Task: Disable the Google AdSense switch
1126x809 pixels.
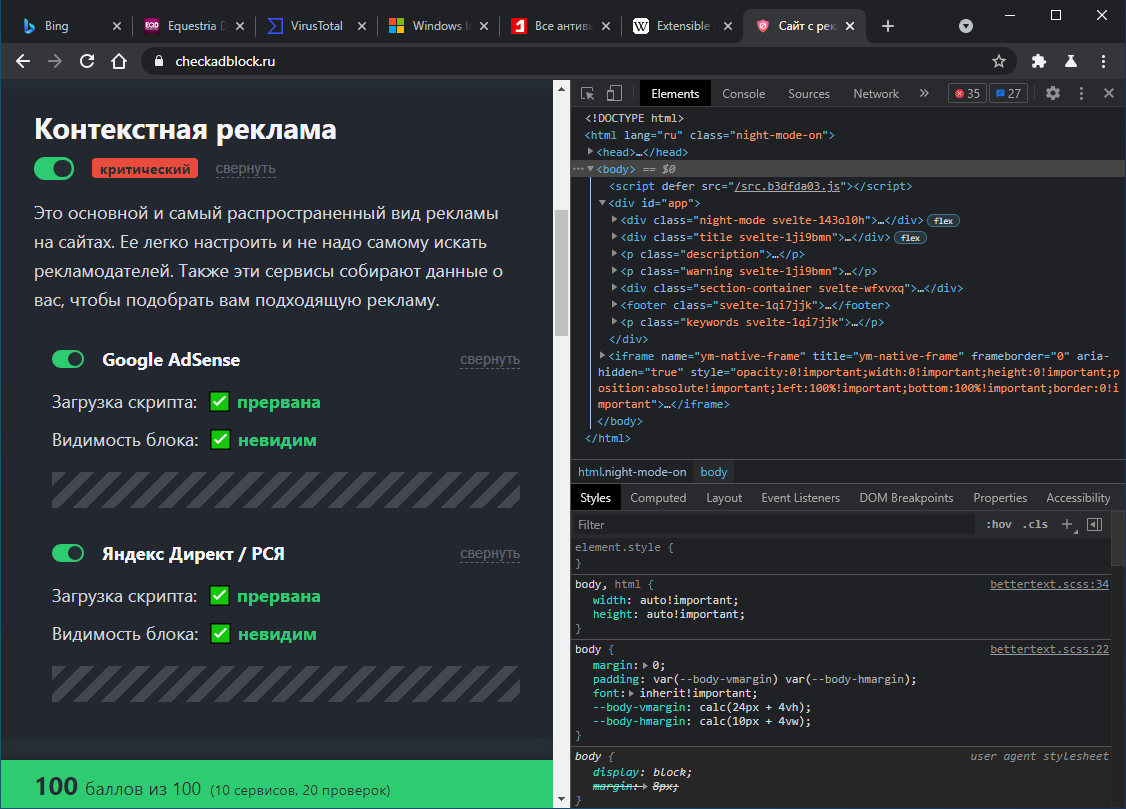Action: pos(68,359)
